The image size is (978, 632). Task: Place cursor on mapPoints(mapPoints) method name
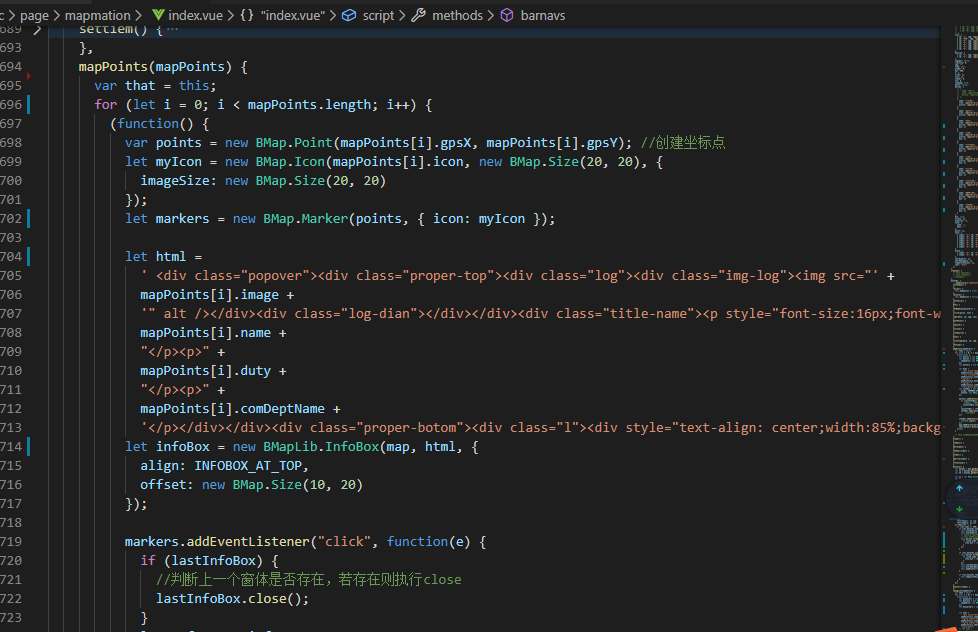pyautogui.click(x=113, y=67)
